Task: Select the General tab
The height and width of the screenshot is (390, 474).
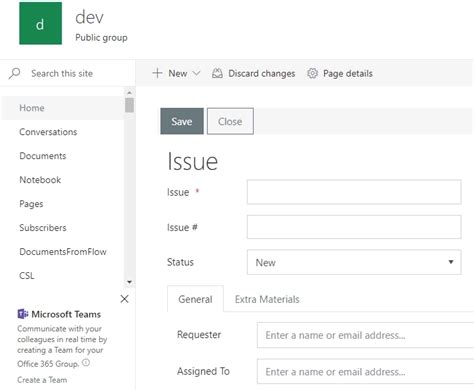Action: [195, 299]
